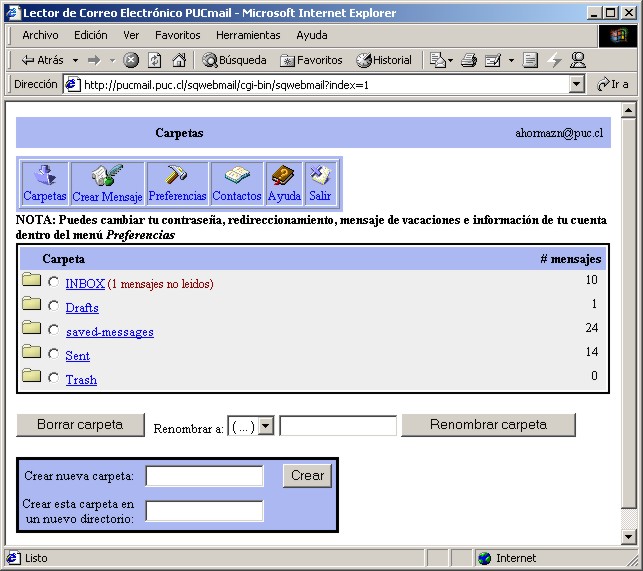Click the Borrar carpeta button
The image size is (643, 571).
pos(80,425)
